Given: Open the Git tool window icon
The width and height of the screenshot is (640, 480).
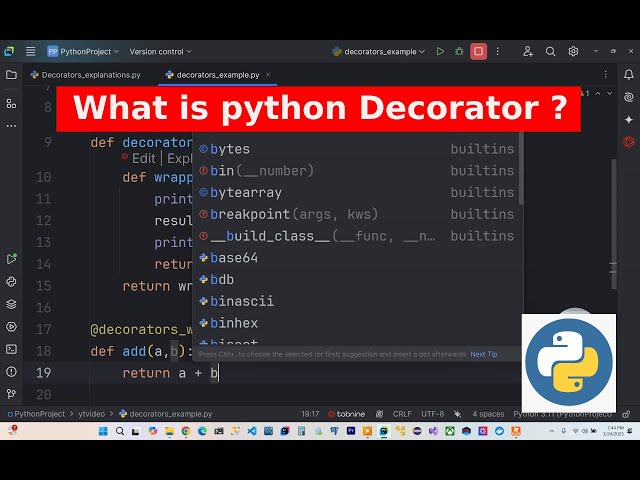Looking at the screenshot, I should click(x=11, y=394).
